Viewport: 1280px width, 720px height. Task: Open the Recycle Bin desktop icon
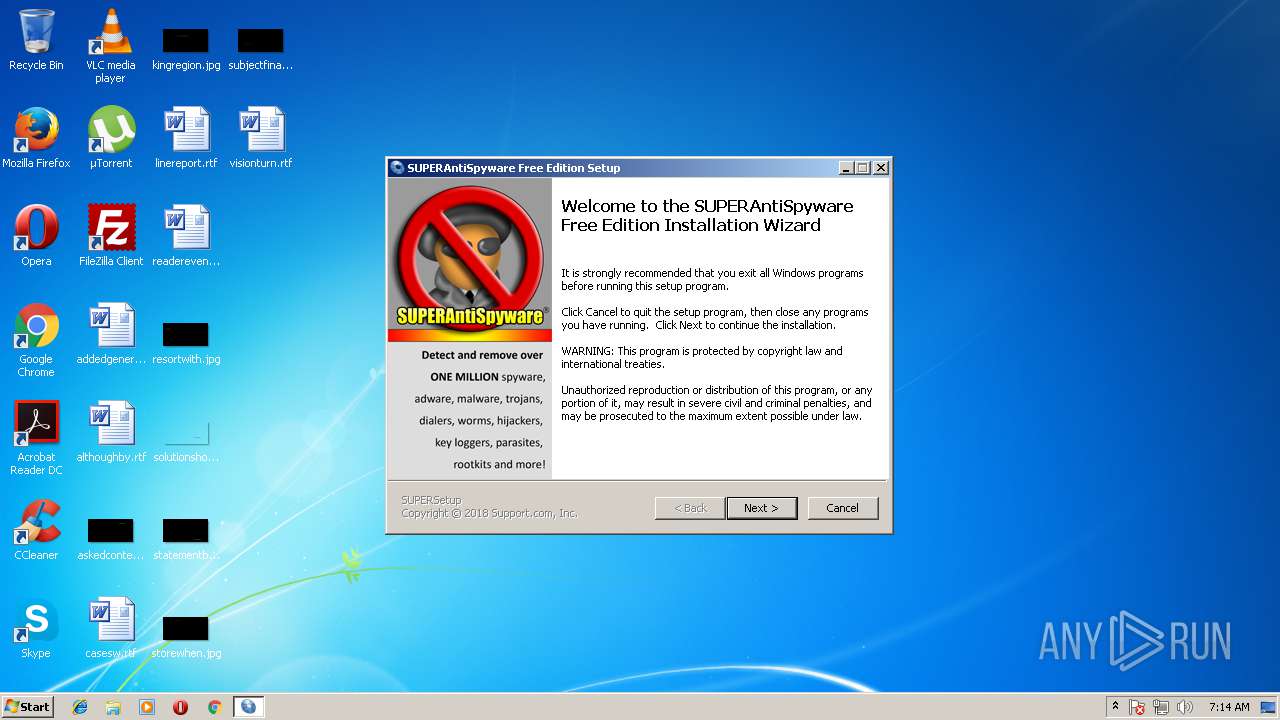point(36,40)
